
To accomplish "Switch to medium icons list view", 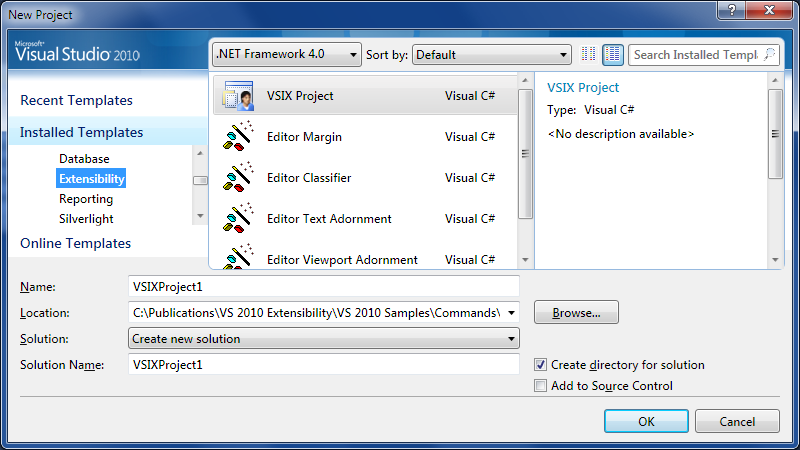I will pos(613,54).
